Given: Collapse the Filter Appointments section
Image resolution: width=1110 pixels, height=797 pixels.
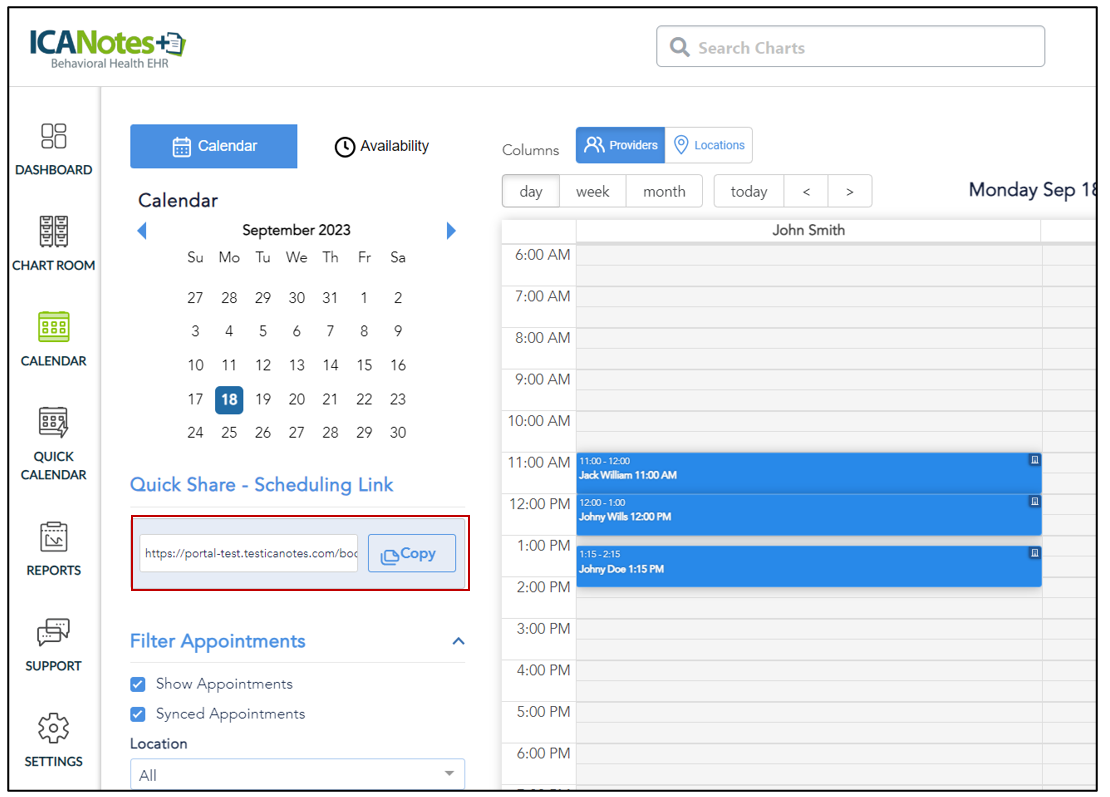Looking at the screenshot, I should point(458,641).
